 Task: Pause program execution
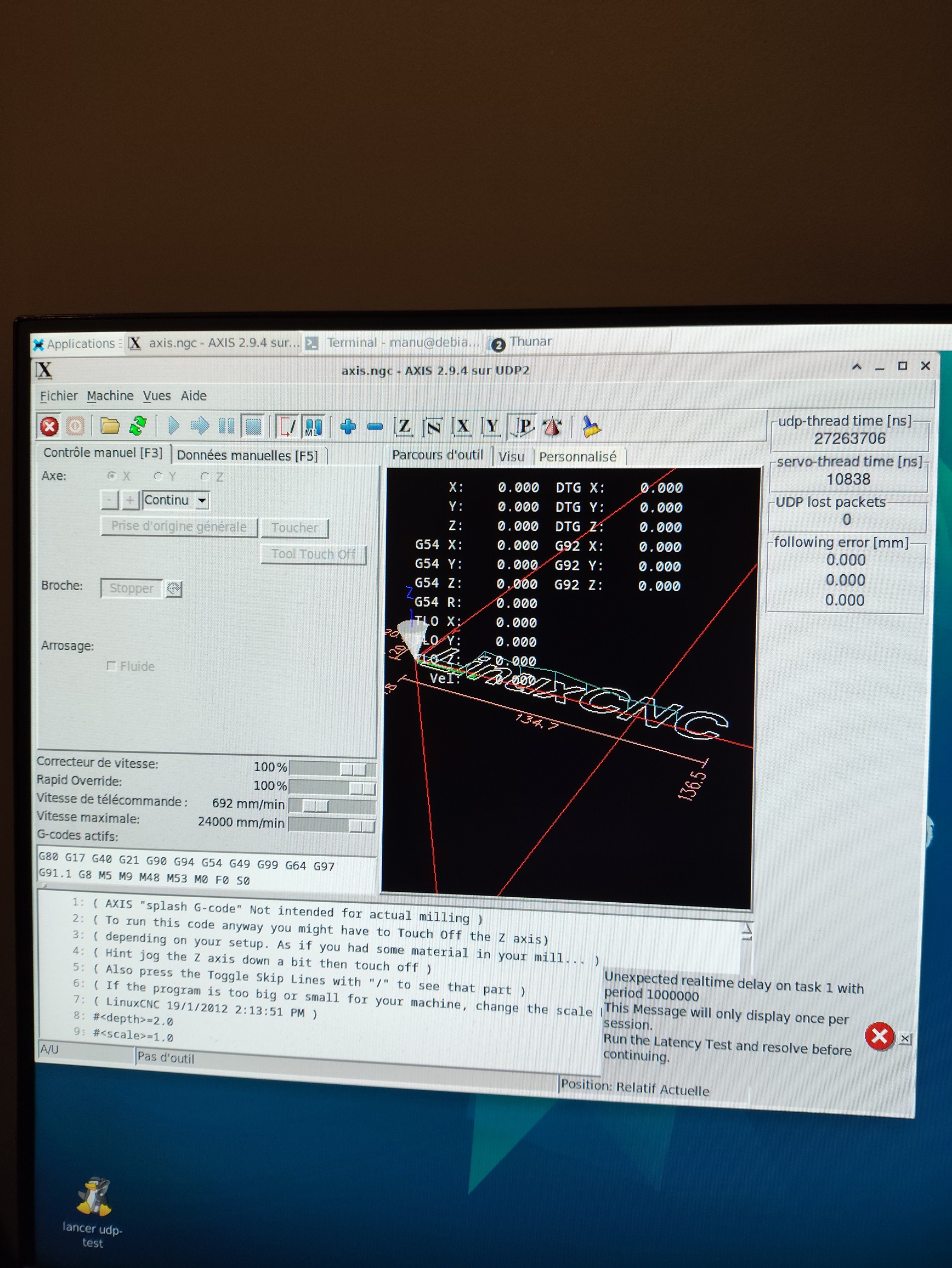tap(226, 426)
